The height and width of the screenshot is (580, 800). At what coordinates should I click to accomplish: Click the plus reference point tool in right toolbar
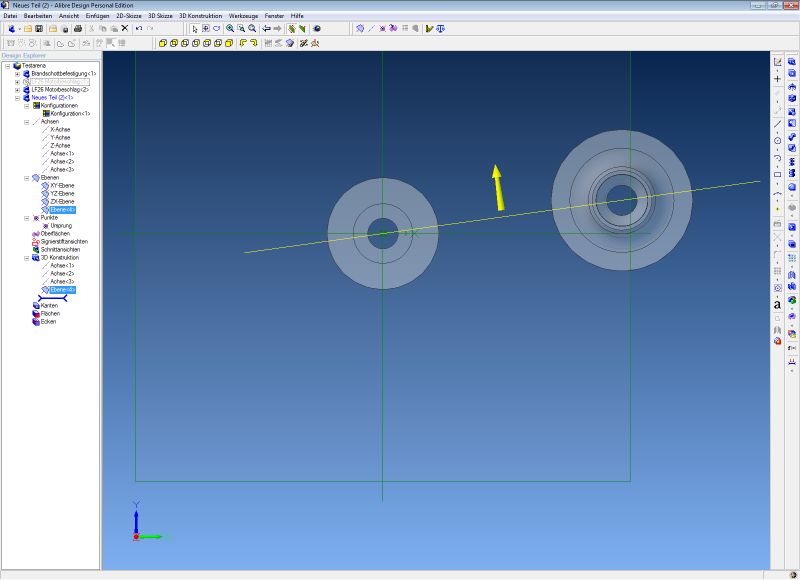[x=778, y=79]
